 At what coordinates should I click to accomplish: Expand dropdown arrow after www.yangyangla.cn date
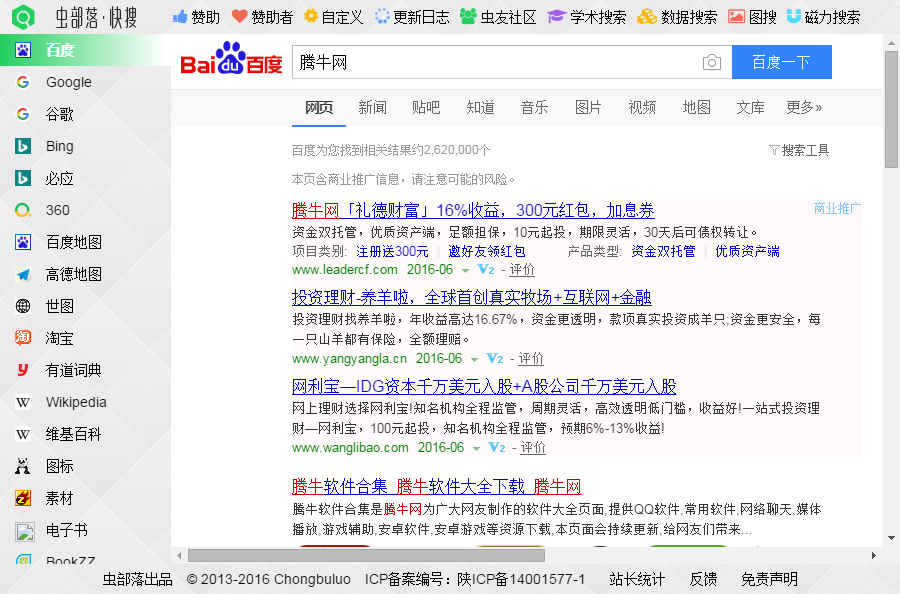[x=474, y=360]
